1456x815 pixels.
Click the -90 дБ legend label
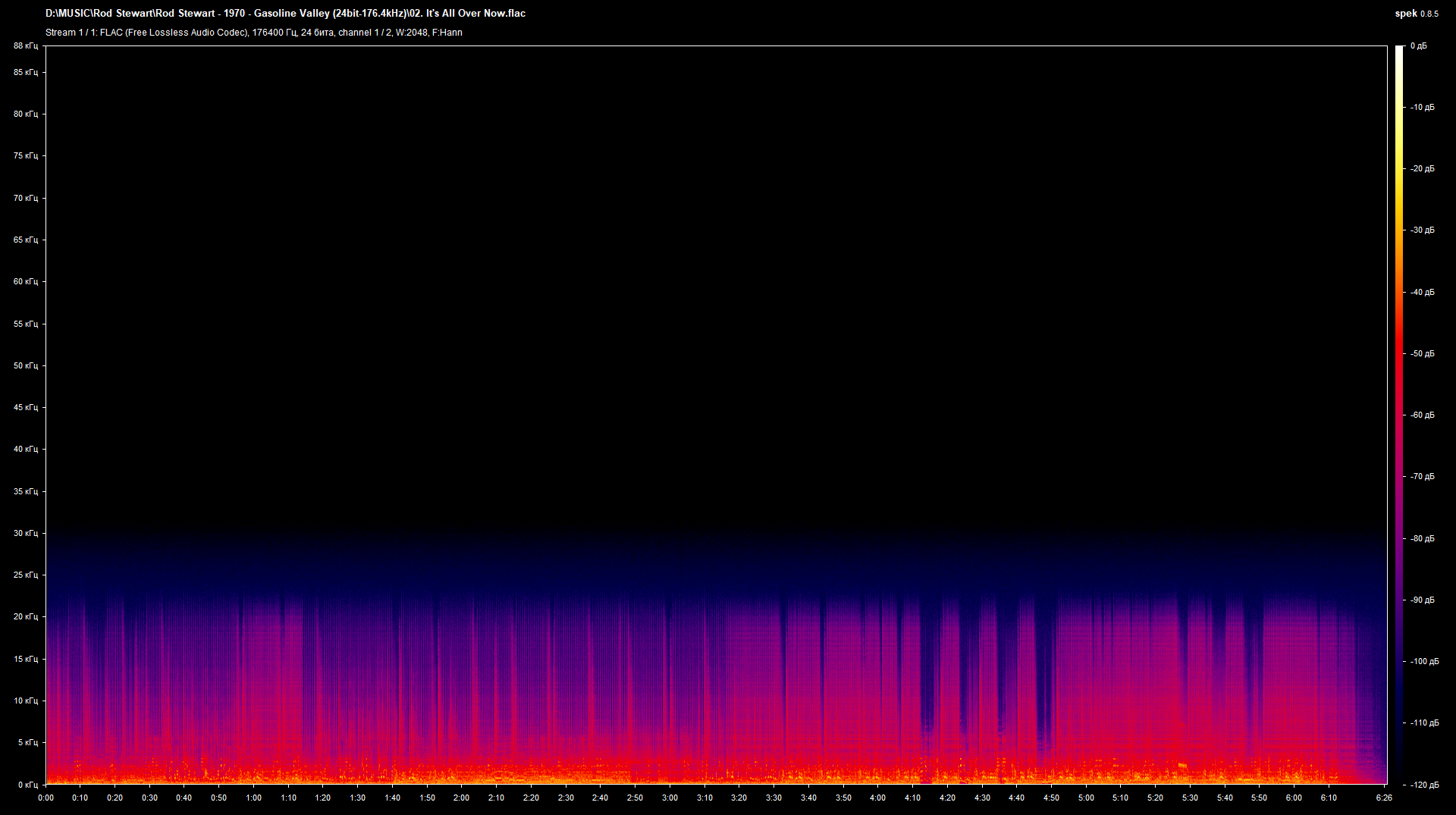coord(1423,600)
